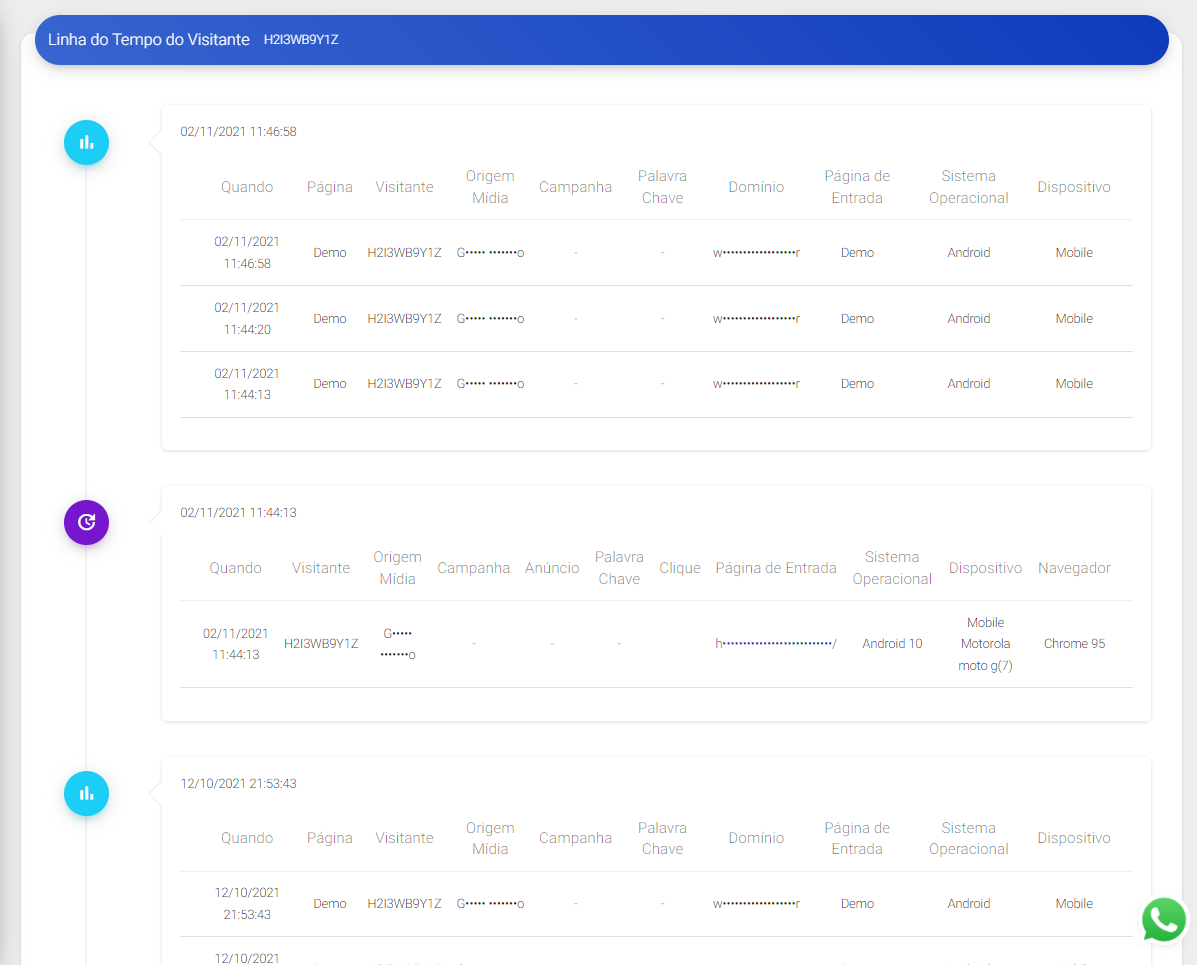
Task: Click the WhatsApp chat icon
Action: click(x=1163, y=920)
